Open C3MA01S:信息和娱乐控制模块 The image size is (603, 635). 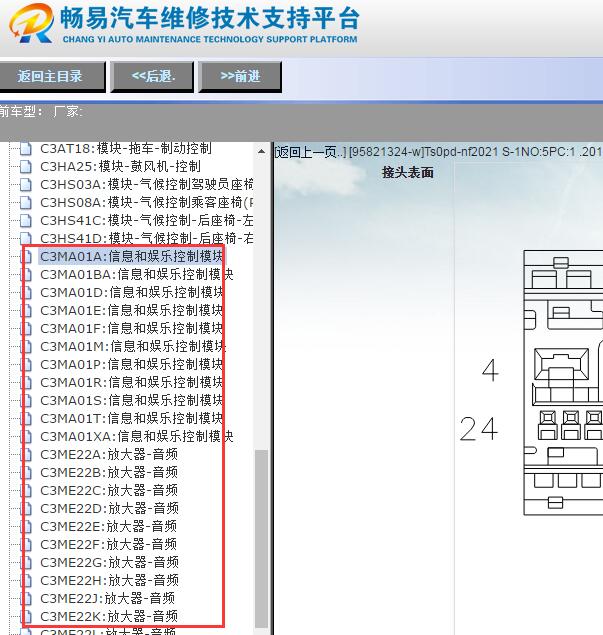coord(131,401)
